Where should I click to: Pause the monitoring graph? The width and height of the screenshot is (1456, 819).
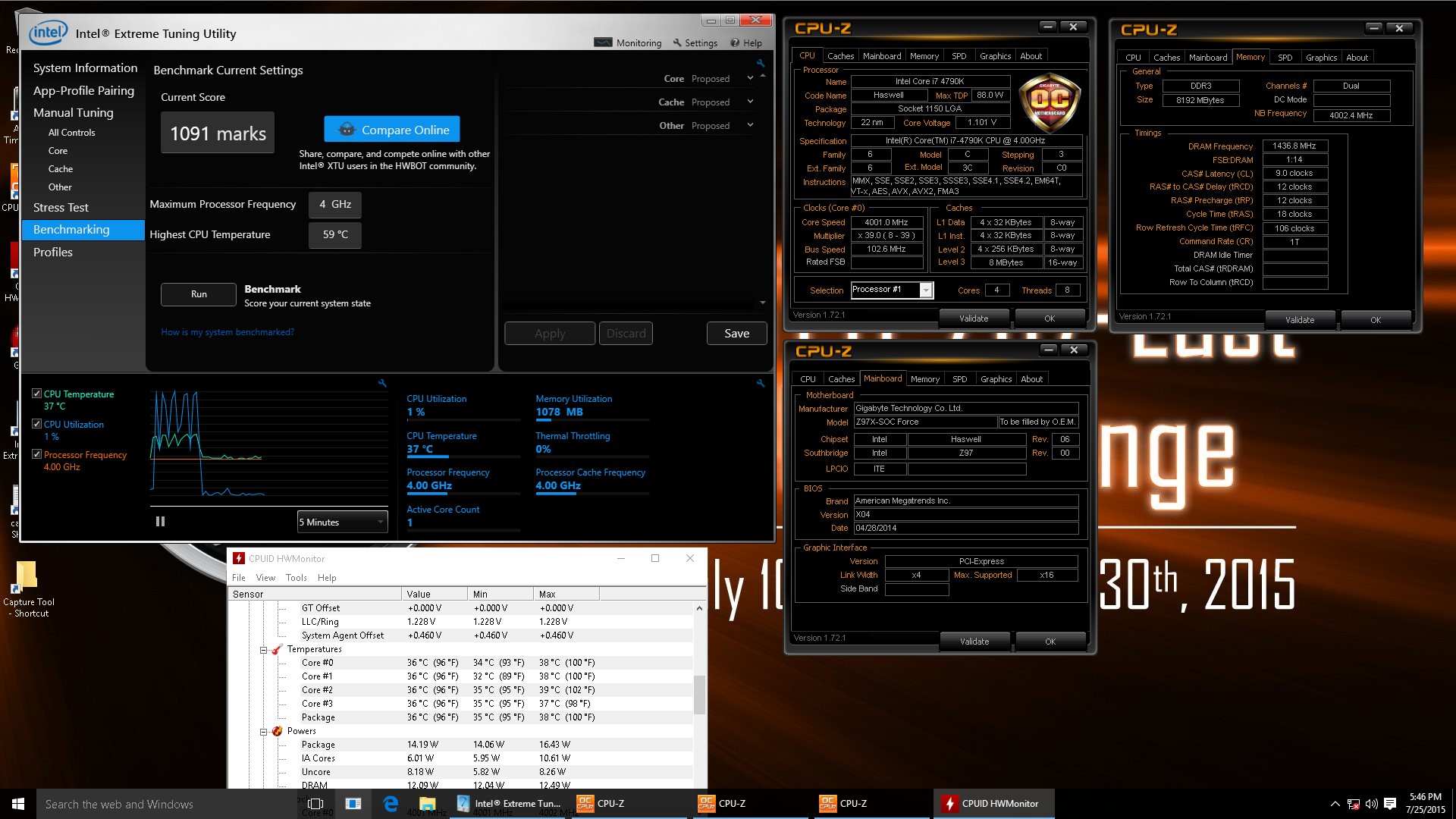(160, 522)
